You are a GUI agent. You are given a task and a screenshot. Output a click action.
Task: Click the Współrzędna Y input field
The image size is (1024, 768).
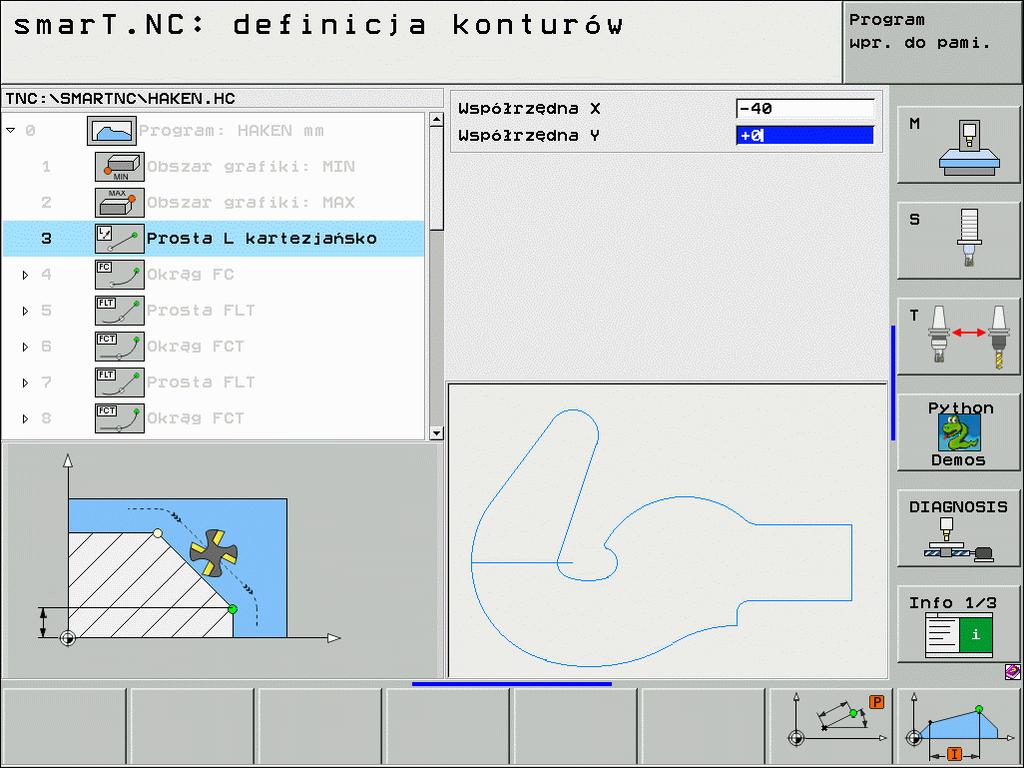(805, 136)
